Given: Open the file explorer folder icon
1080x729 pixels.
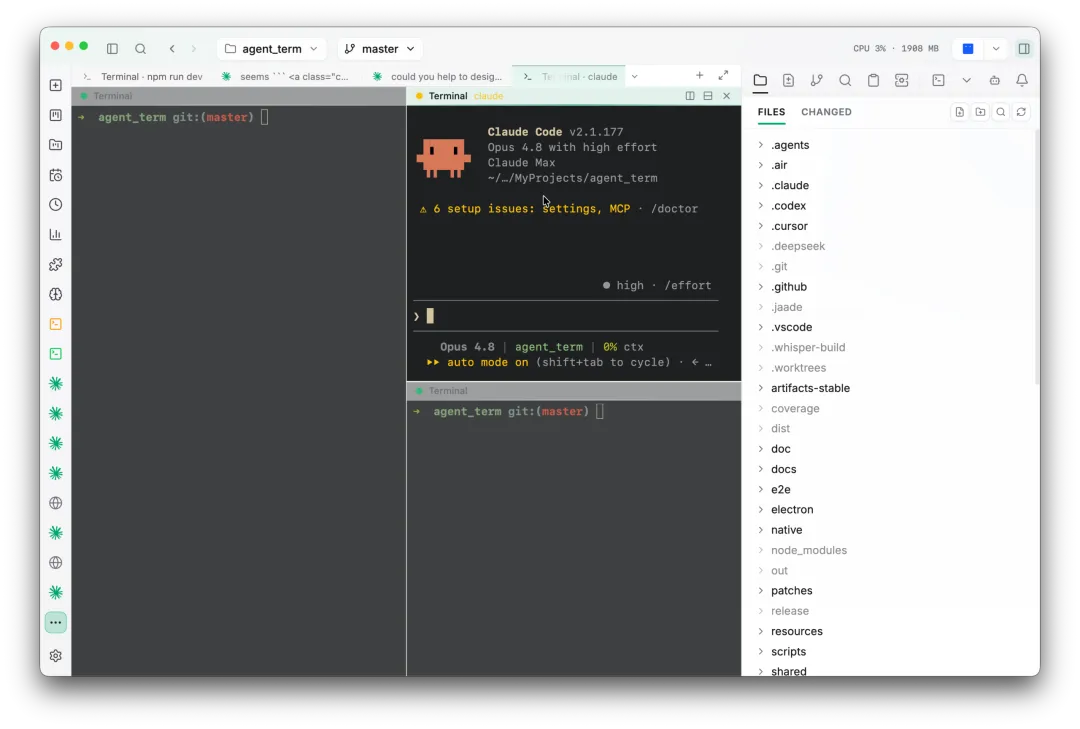Looking at the screenshot, I should tap(760, 81).
